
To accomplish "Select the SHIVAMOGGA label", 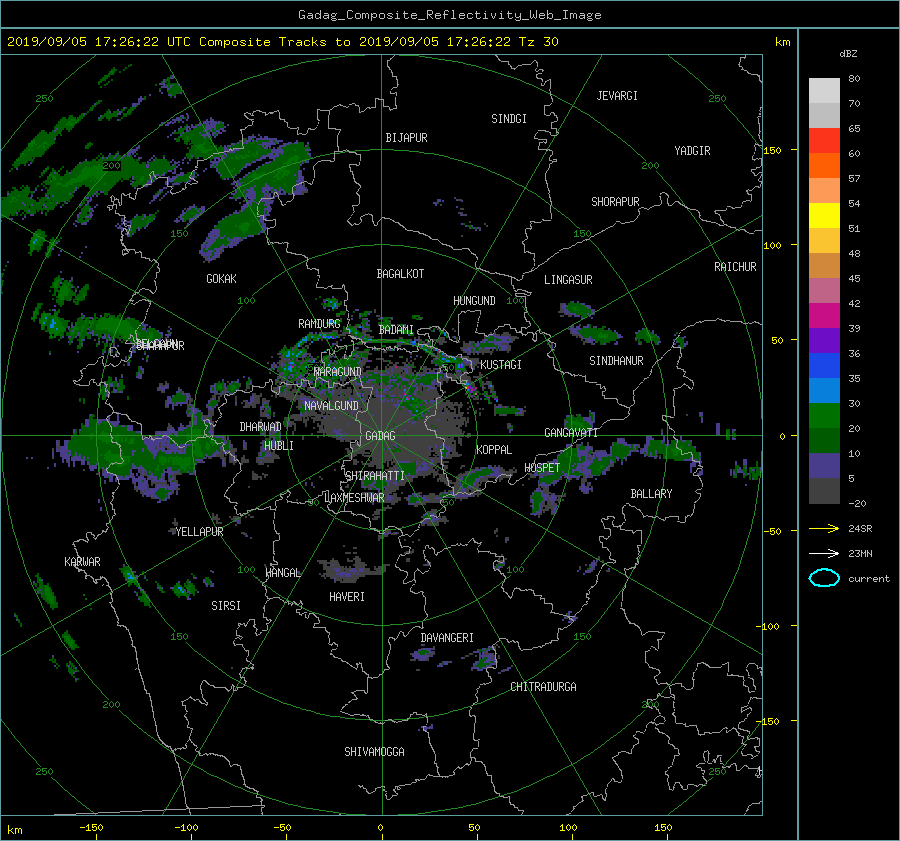I will 374,752.
